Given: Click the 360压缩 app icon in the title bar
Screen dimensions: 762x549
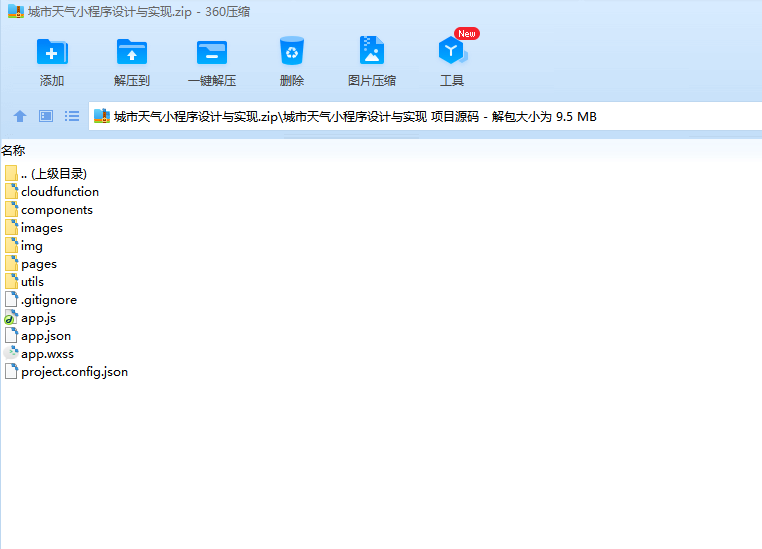Looking at the screenshot, I should pyautogui.click(x=16, y=11).
